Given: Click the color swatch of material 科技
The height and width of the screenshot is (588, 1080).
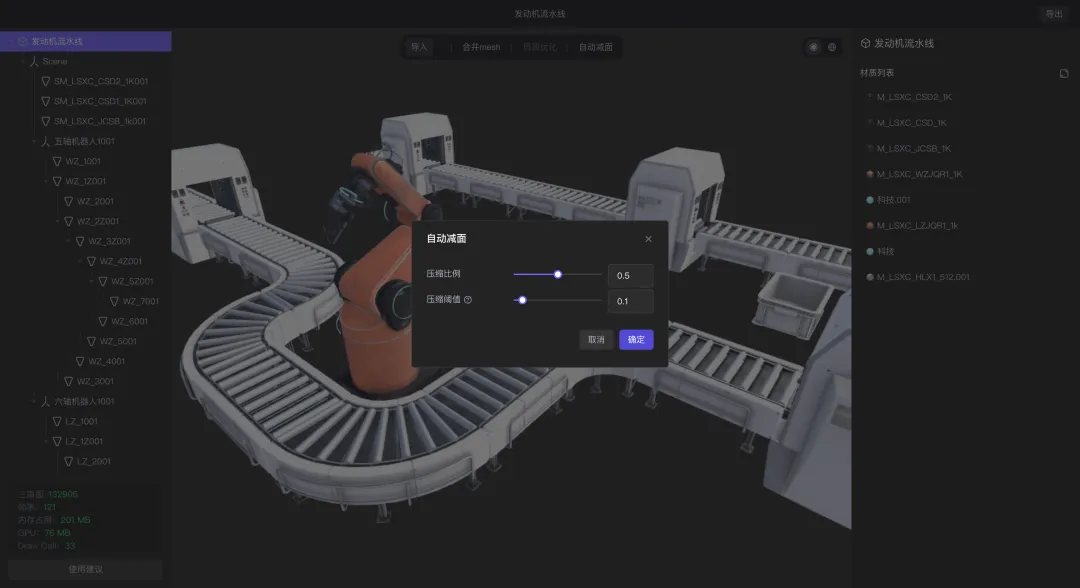Looking at the screenshot, I should [870, 251].
